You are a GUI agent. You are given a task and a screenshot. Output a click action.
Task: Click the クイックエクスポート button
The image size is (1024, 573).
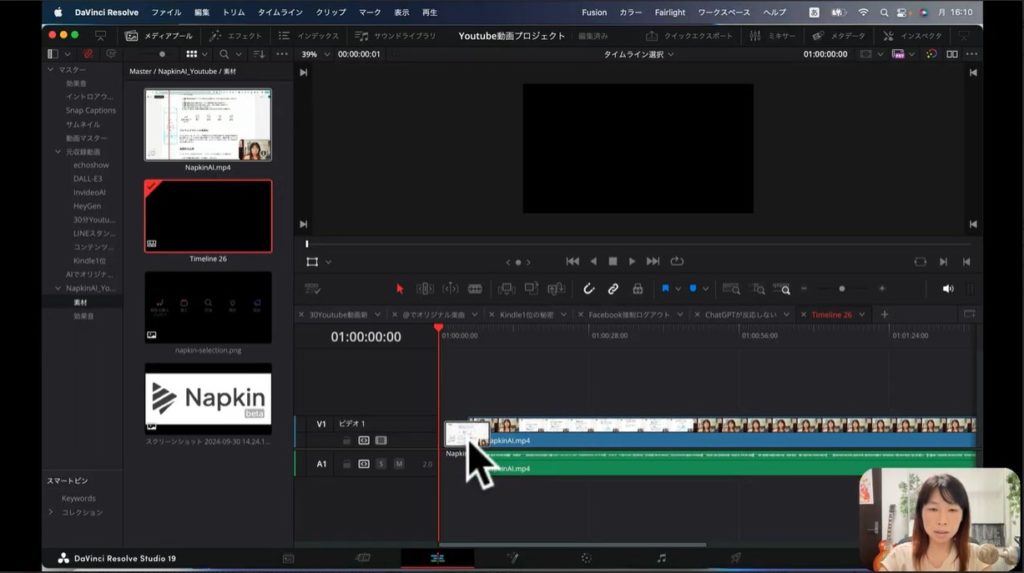[692, 36]
